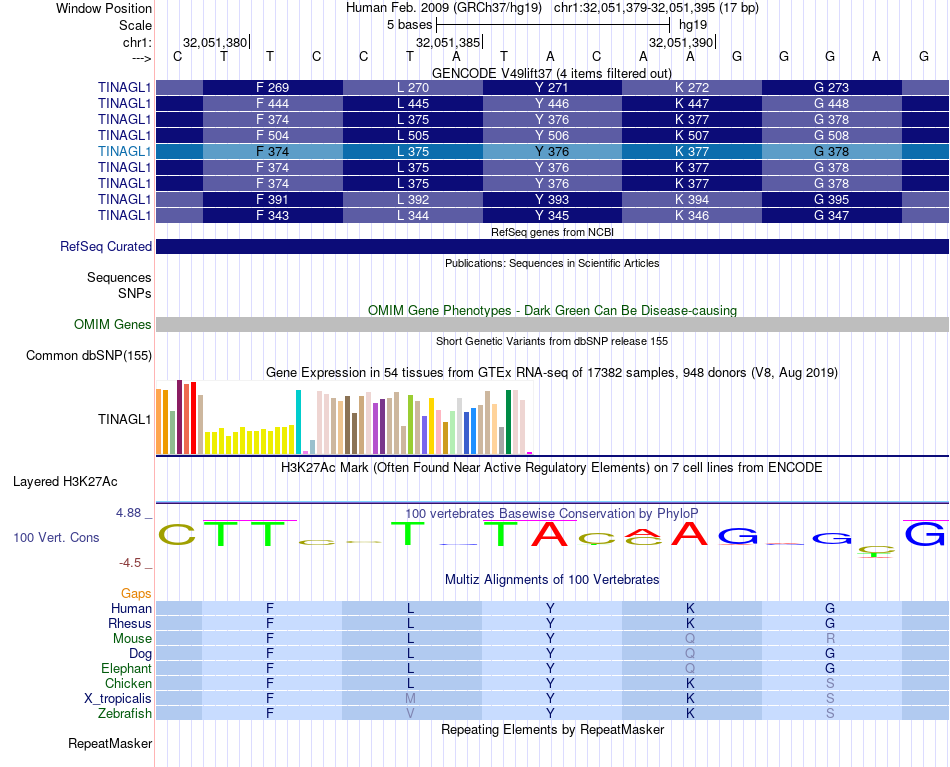This screenshot has width=950, height=767.
Task: Click the 4.88 upper conservation score value
Action: point(128,513)
